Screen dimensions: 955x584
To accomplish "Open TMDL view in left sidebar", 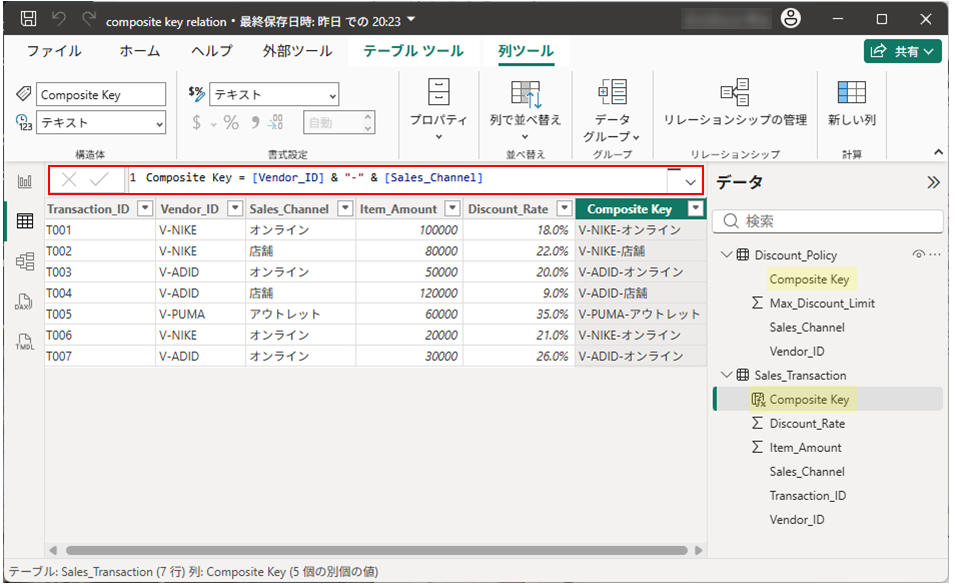I will point(25,341).
